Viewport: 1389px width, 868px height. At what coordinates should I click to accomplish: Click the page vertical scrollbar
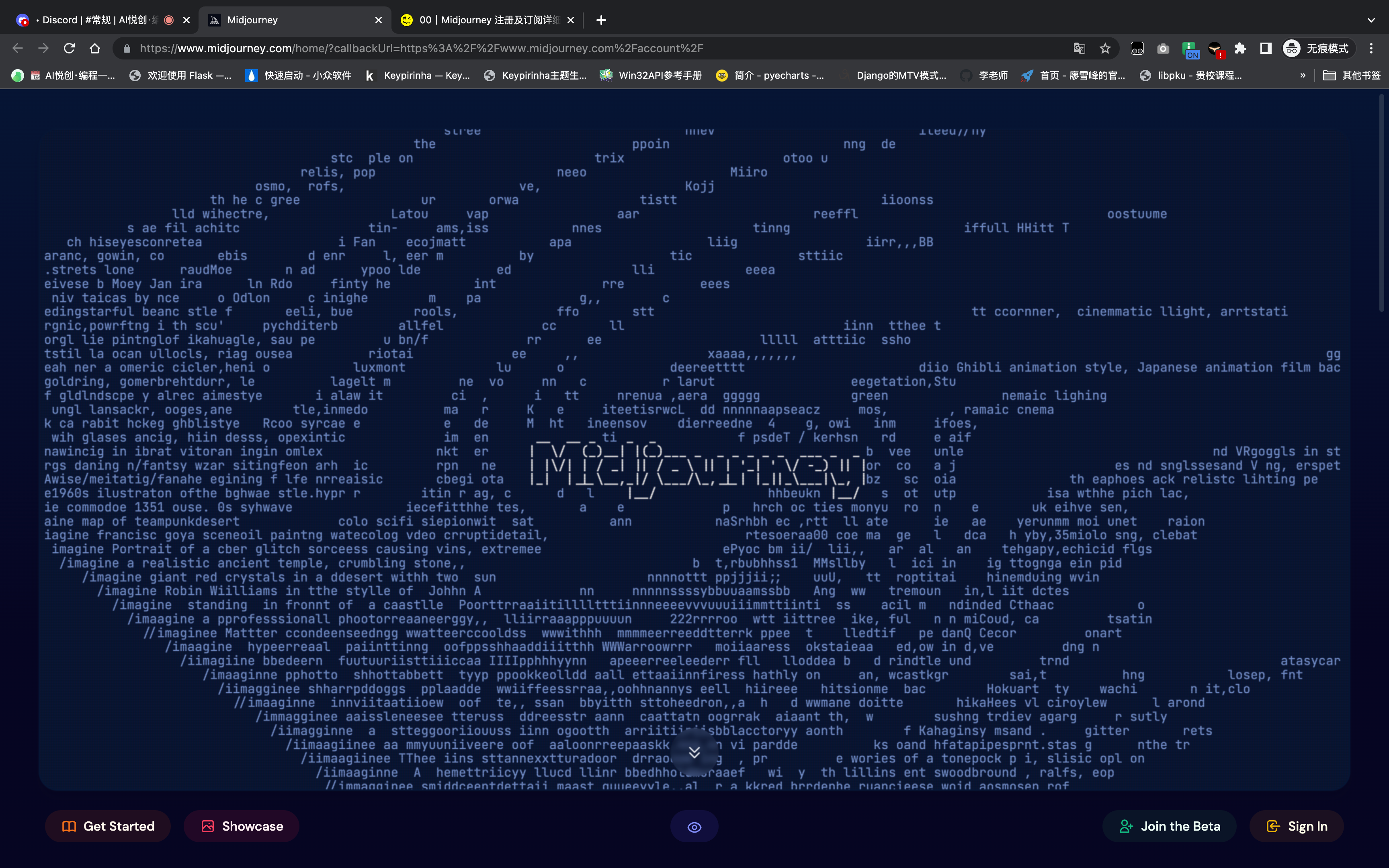coord(1381,204)
